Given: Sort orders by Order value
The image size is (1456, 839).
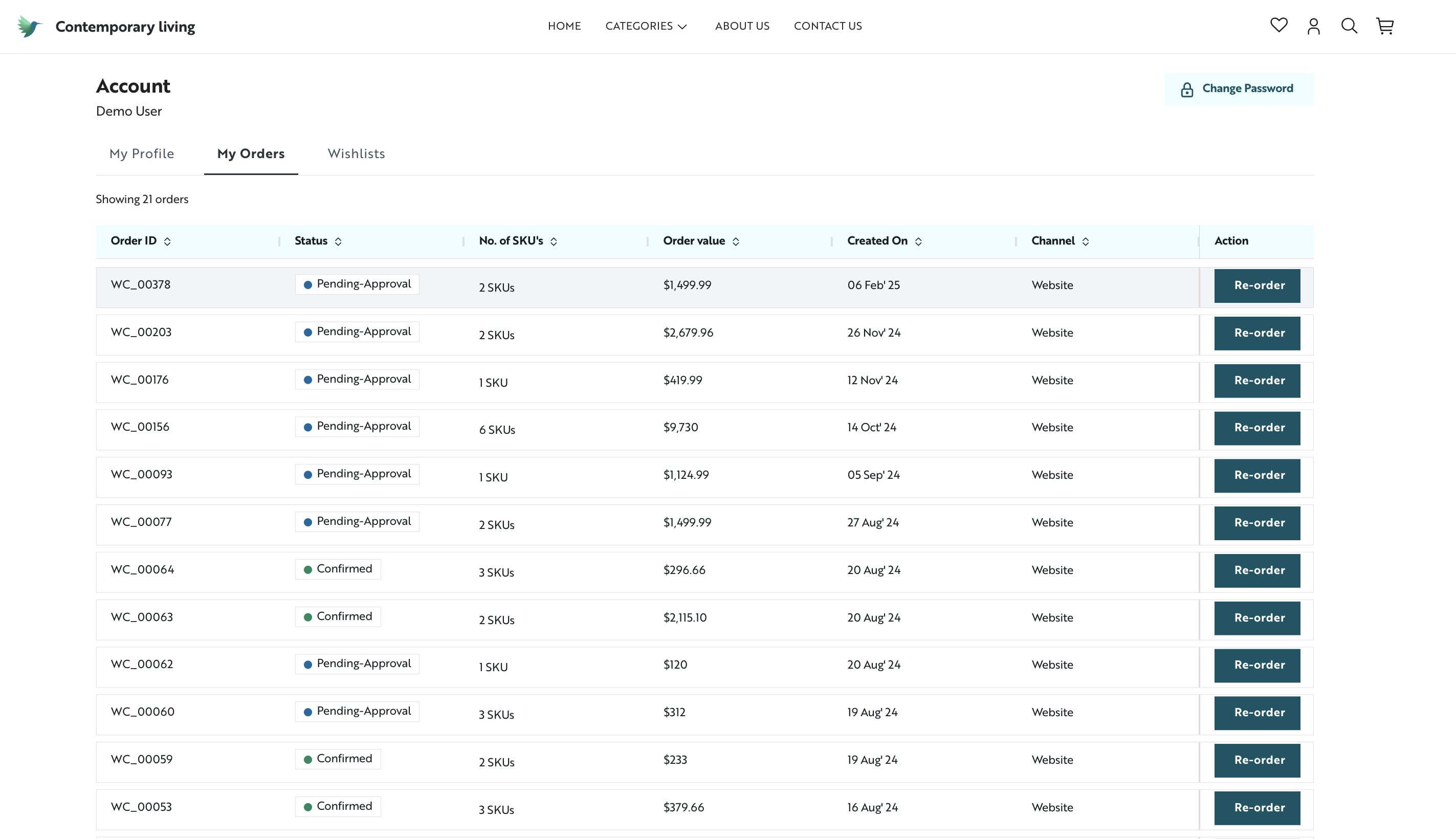Looking at the screenshot, I should pos(736,241).
